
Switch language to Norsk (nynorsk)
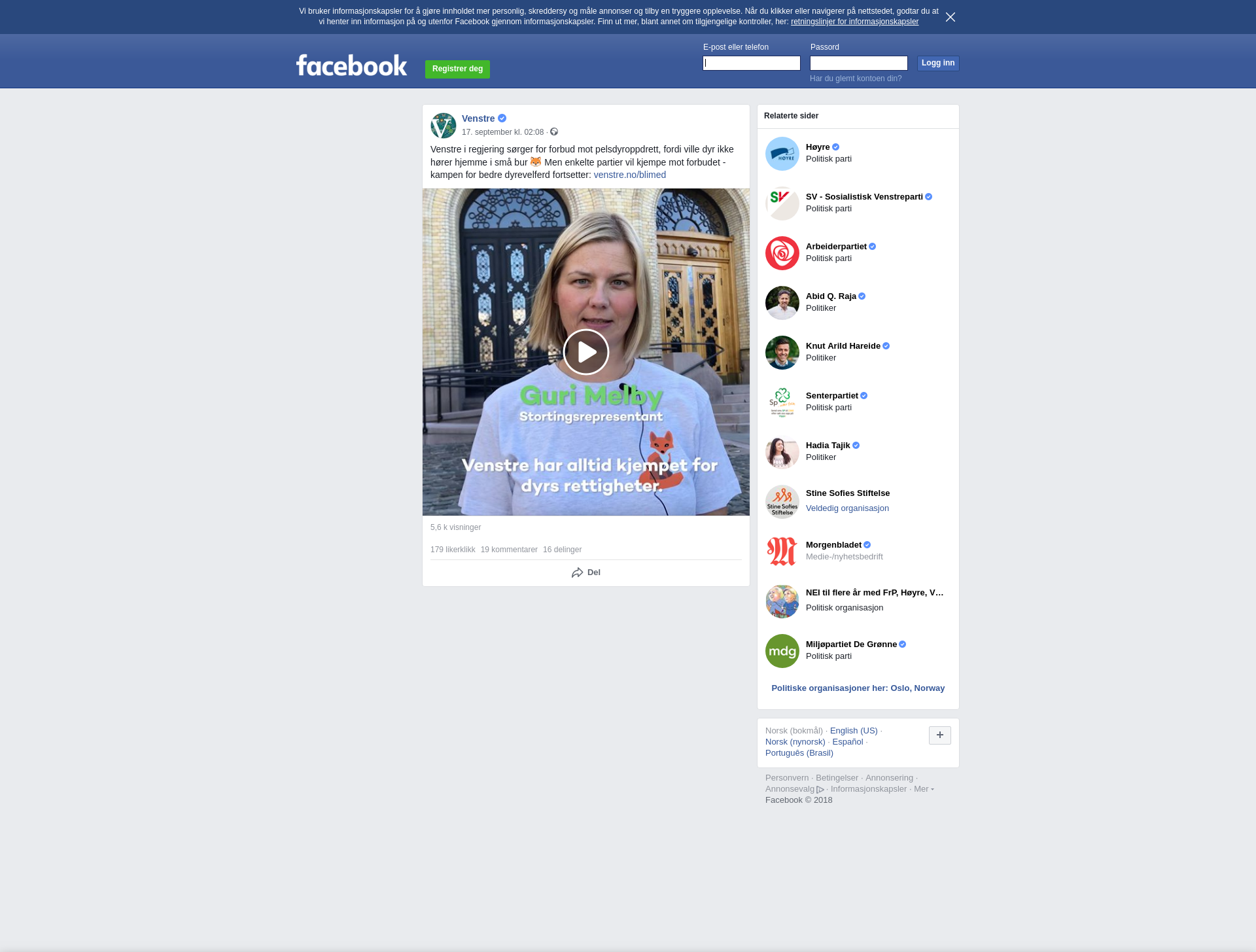coord(795,742)
